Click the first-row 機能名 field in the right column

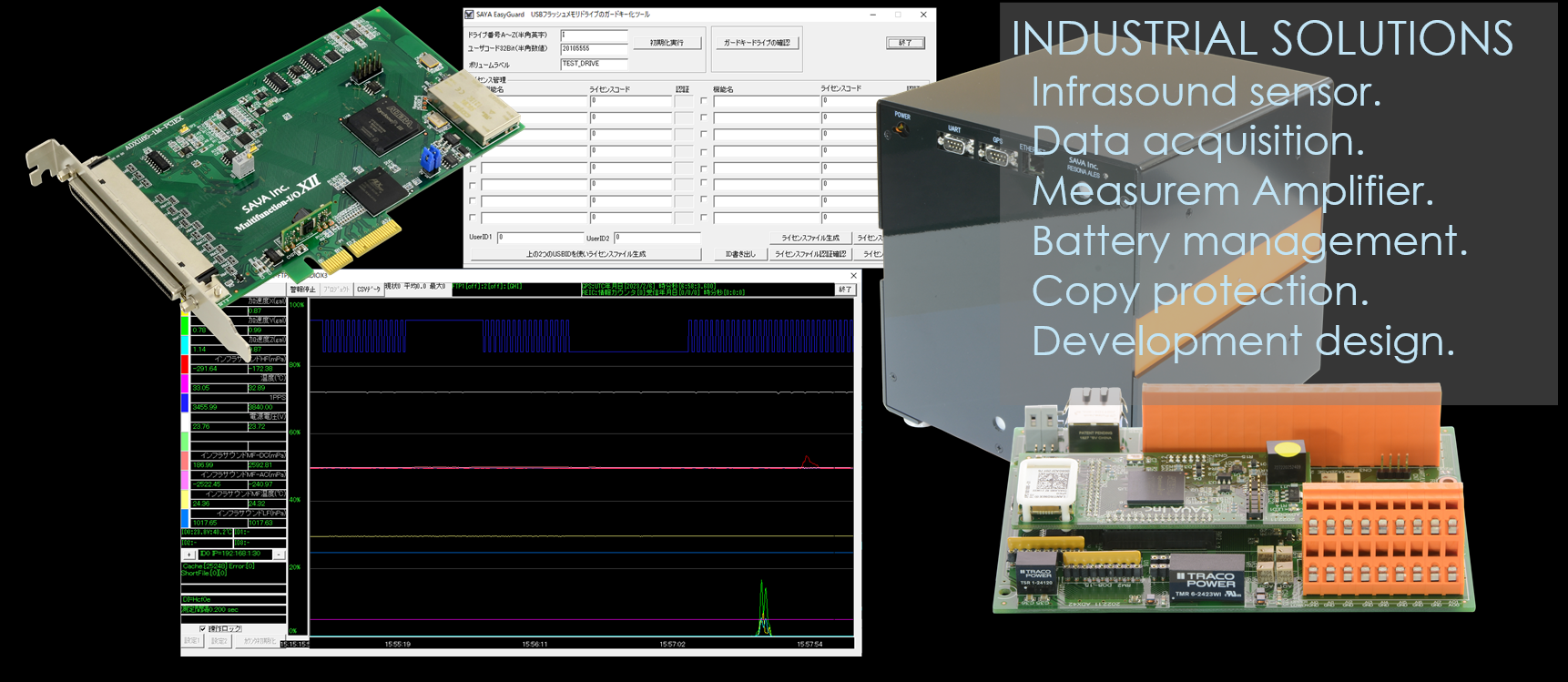(x=766, y=101)
